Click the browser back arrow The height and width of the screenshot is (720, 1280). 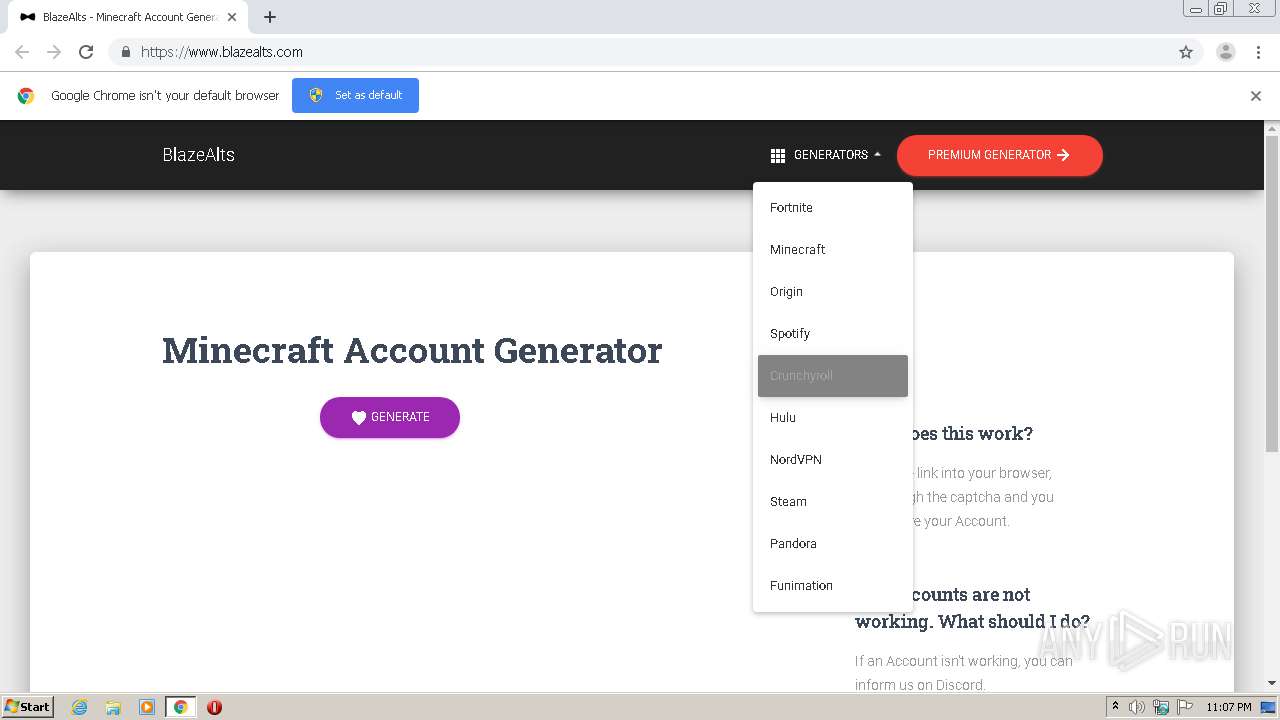(22, 52)
